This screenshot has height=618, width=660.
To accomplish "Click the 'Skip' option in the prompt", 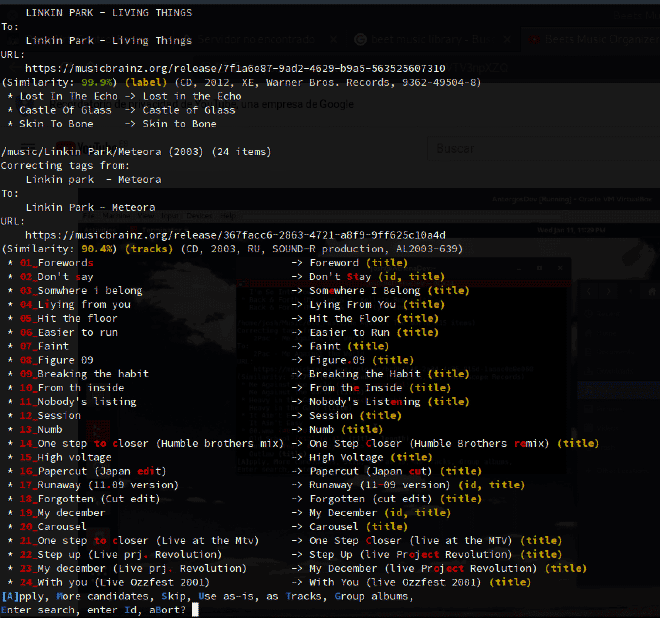I will [x=174, y=597].
